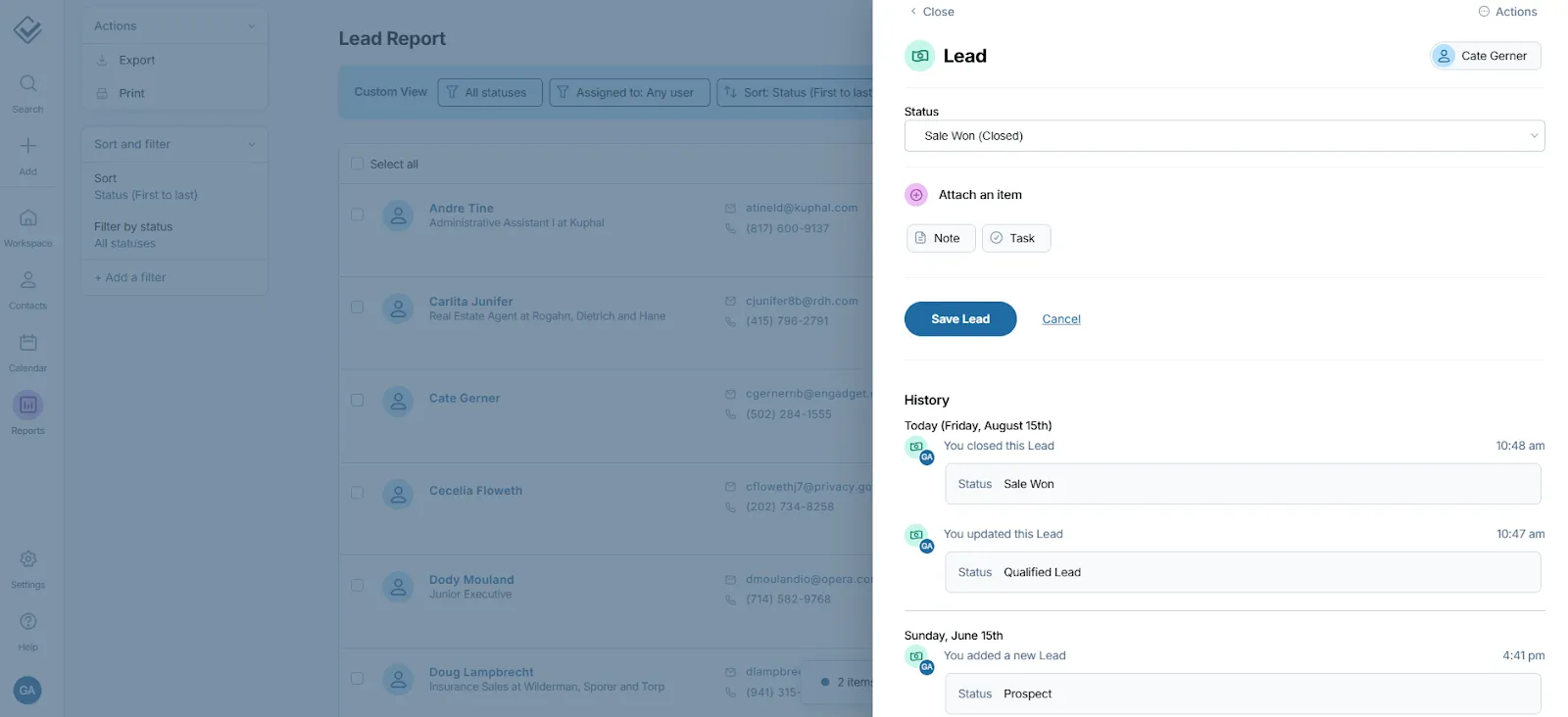Open the Cate Gerner contact chip
Viewport: 1568px width, 717px height.
pyautogui.click(x=1485, y=56)
